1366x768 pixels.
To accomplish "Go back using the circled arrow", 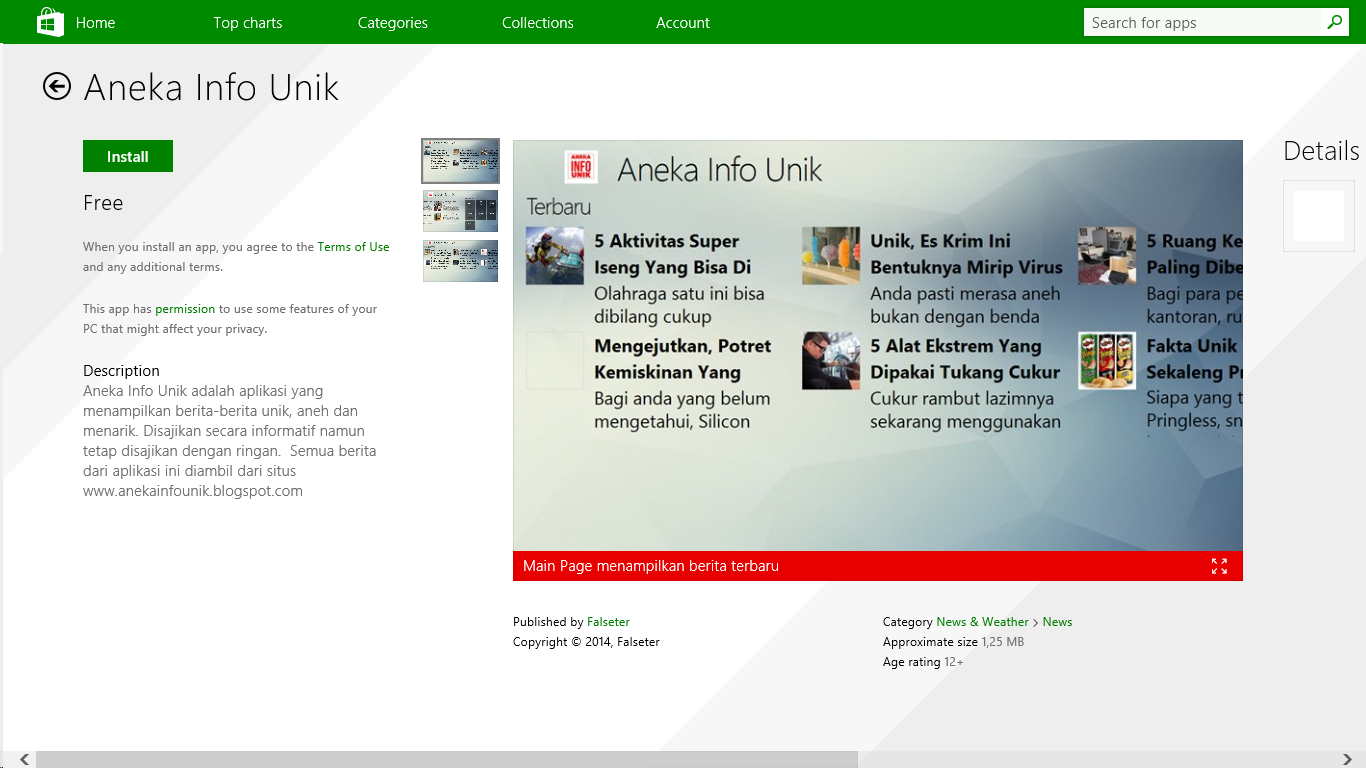I will point(57,87).
